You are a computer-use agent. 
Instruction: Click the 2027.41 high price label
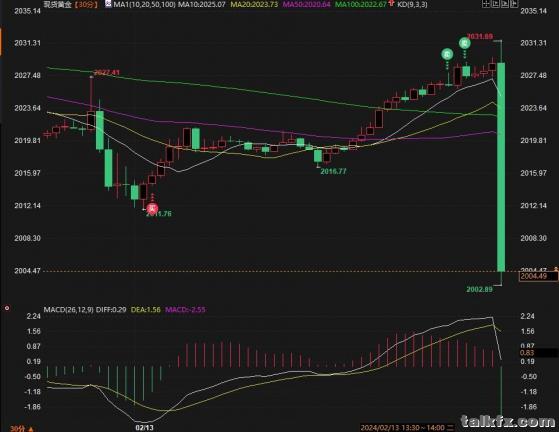107,73
